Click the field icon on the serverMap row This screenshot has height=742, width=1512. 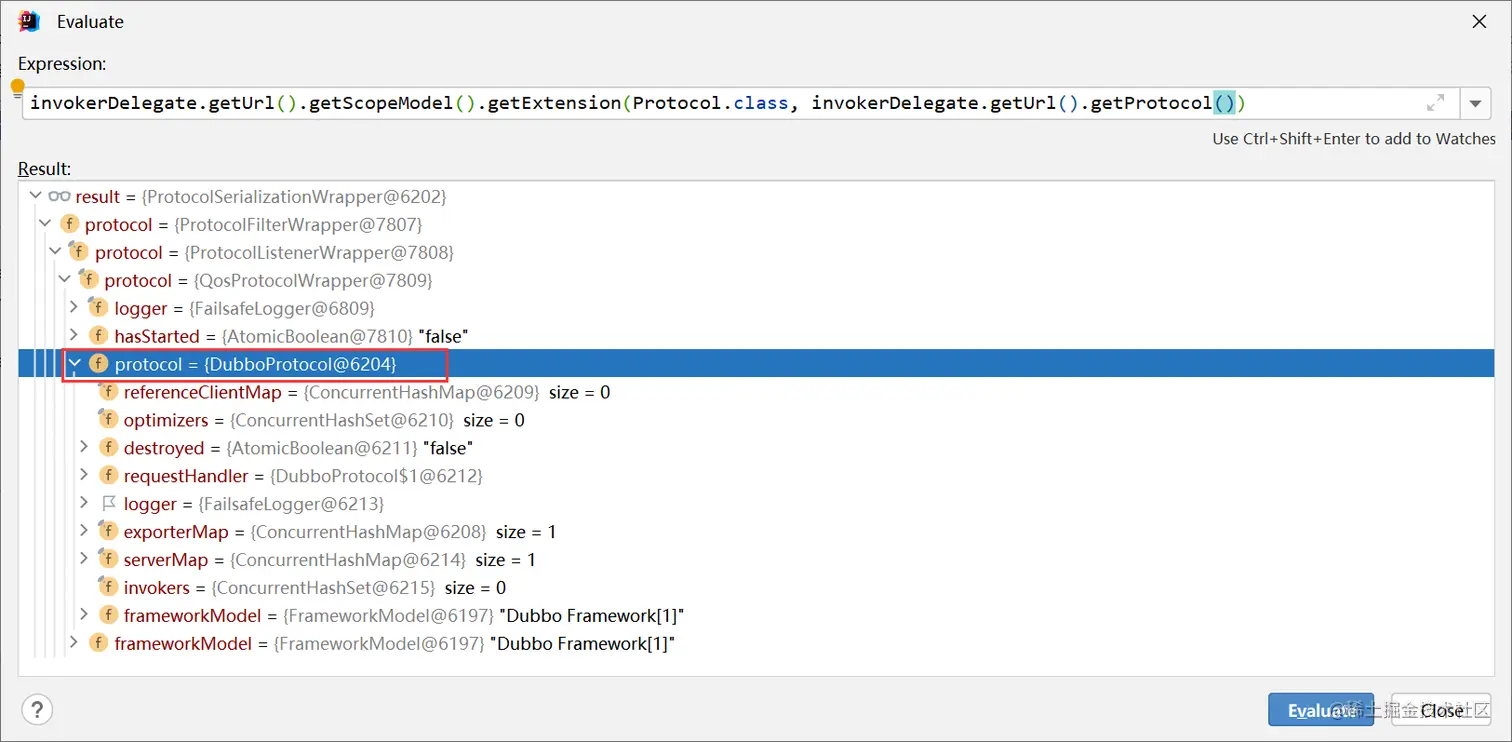point(108,559)
